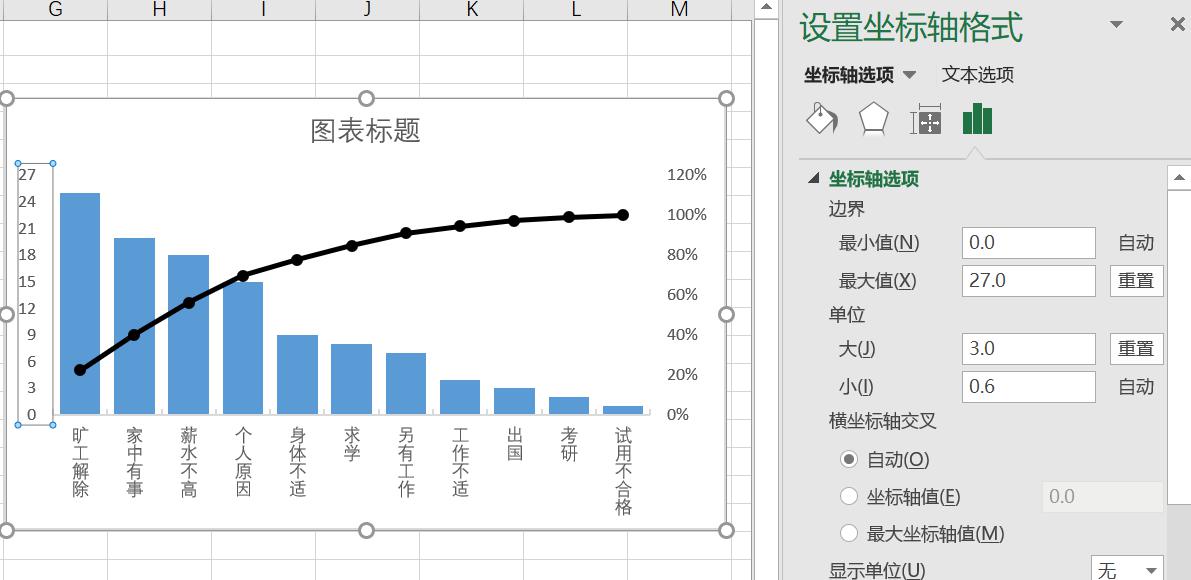Image resolution: width=1191 pixels, height=580 pixels.
Task: Select column H header
Action: [x=160, y=9]
